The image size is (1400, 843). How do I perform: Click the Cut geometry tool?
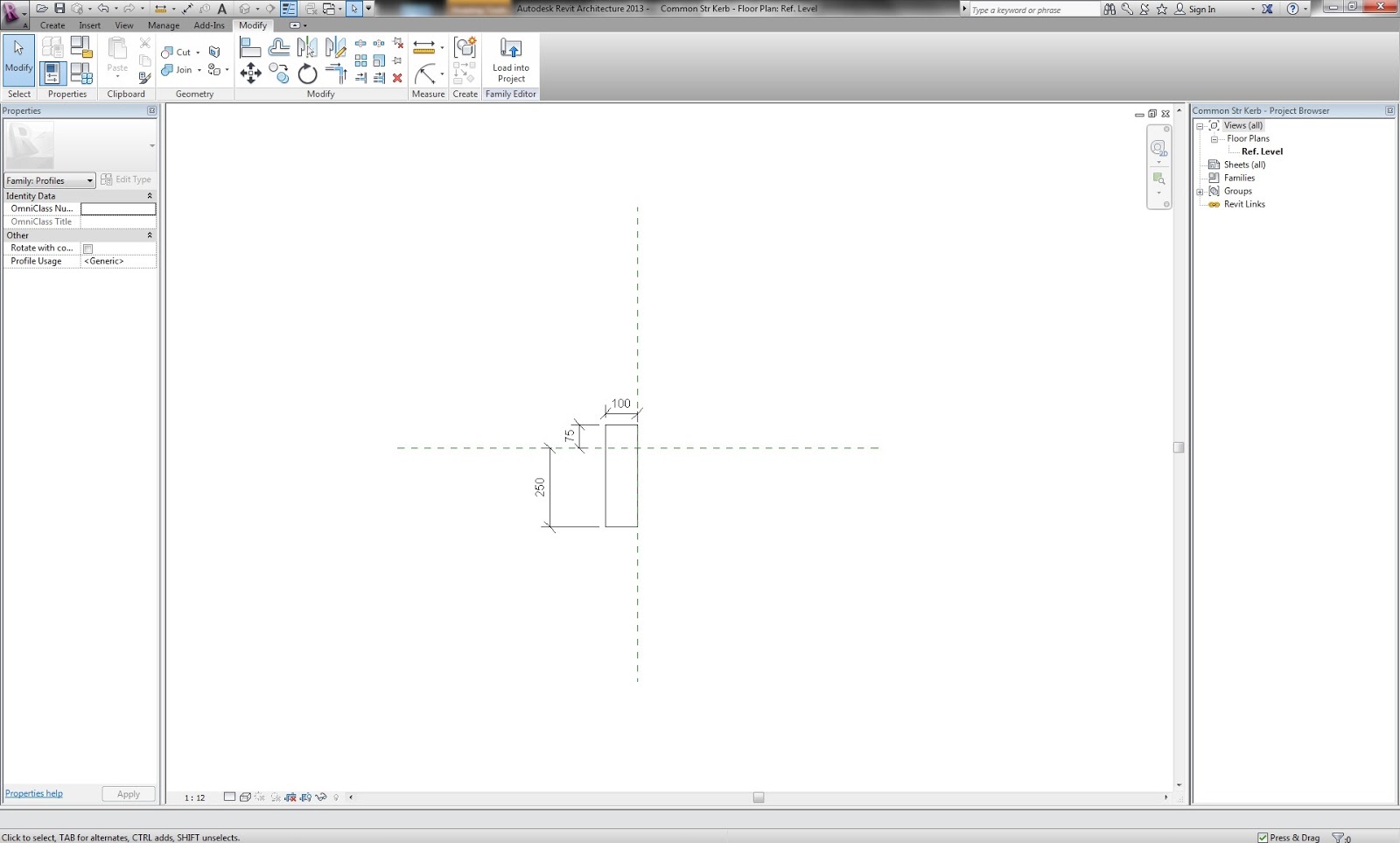(x=175, y=53)
